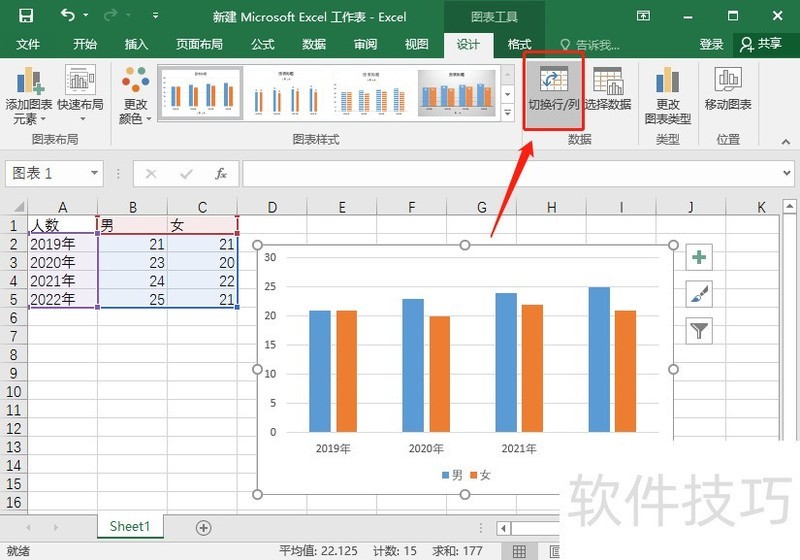This screenshot has width=800, height=560.
Task: Click the Enter checkmark formula bar icon
Action: click(x=186, y=174)
